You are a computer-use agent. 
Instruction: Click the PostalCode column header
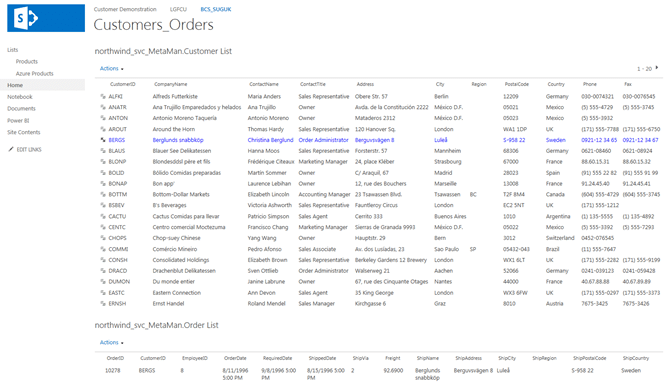[517, 84]
